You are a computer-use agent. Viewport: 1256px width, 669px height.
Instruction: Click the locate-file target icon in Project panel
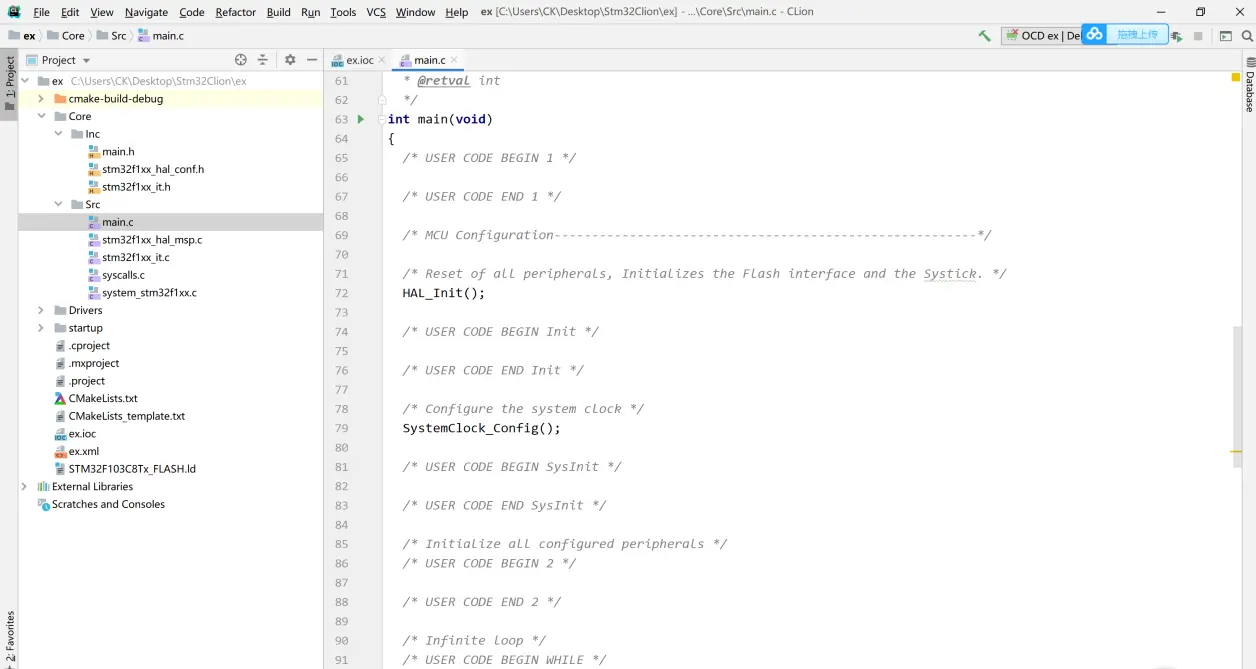(240, 60)
